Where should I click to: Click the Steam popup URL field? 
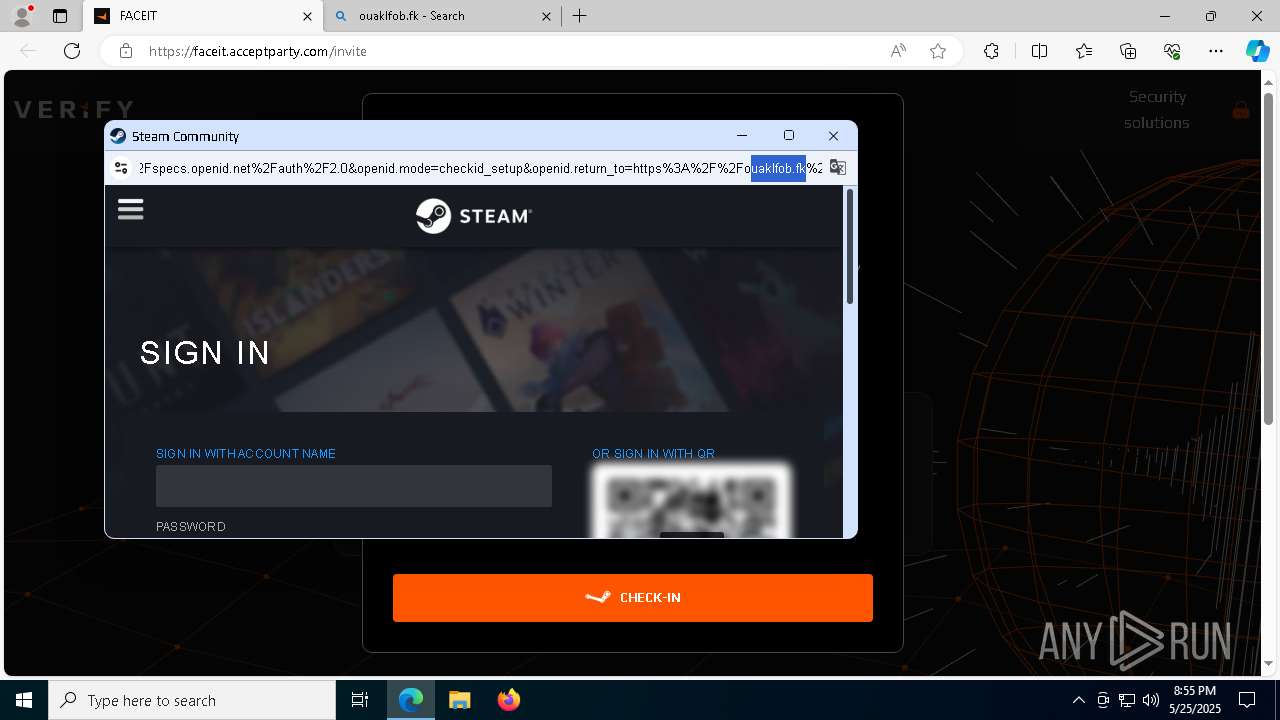[480, 168]
